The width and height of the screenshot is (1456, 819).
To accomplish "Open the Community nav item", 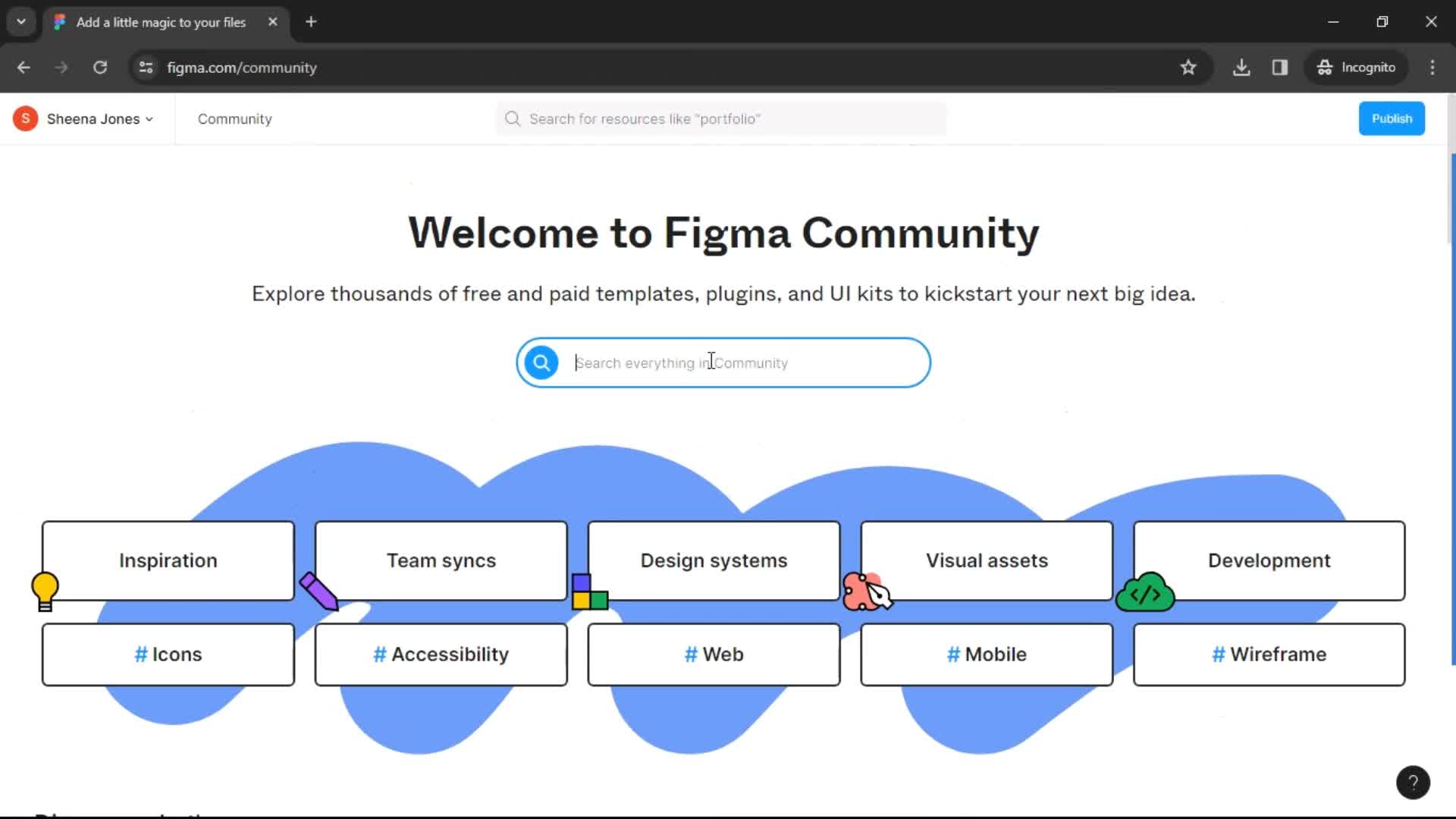I will 235,119.
